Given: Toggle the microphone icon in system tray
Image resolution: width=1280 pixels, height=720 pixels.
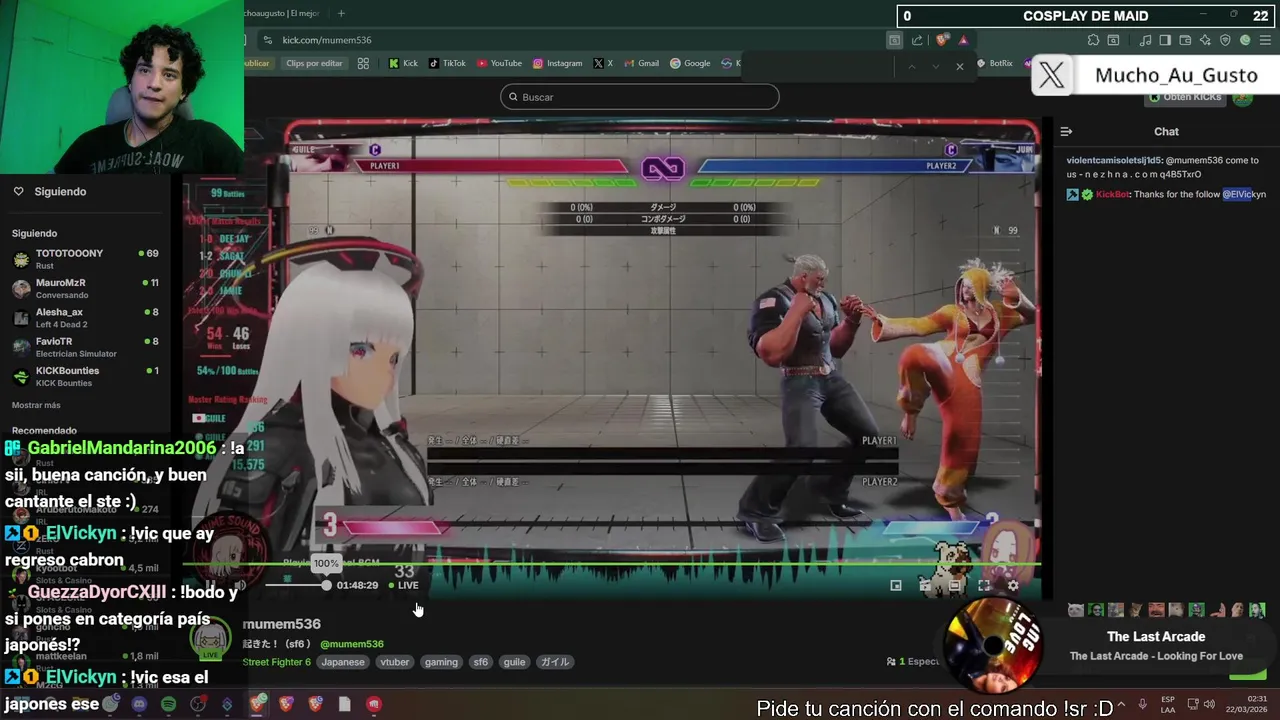Looking at the screenshot, I should point(1142,704).
